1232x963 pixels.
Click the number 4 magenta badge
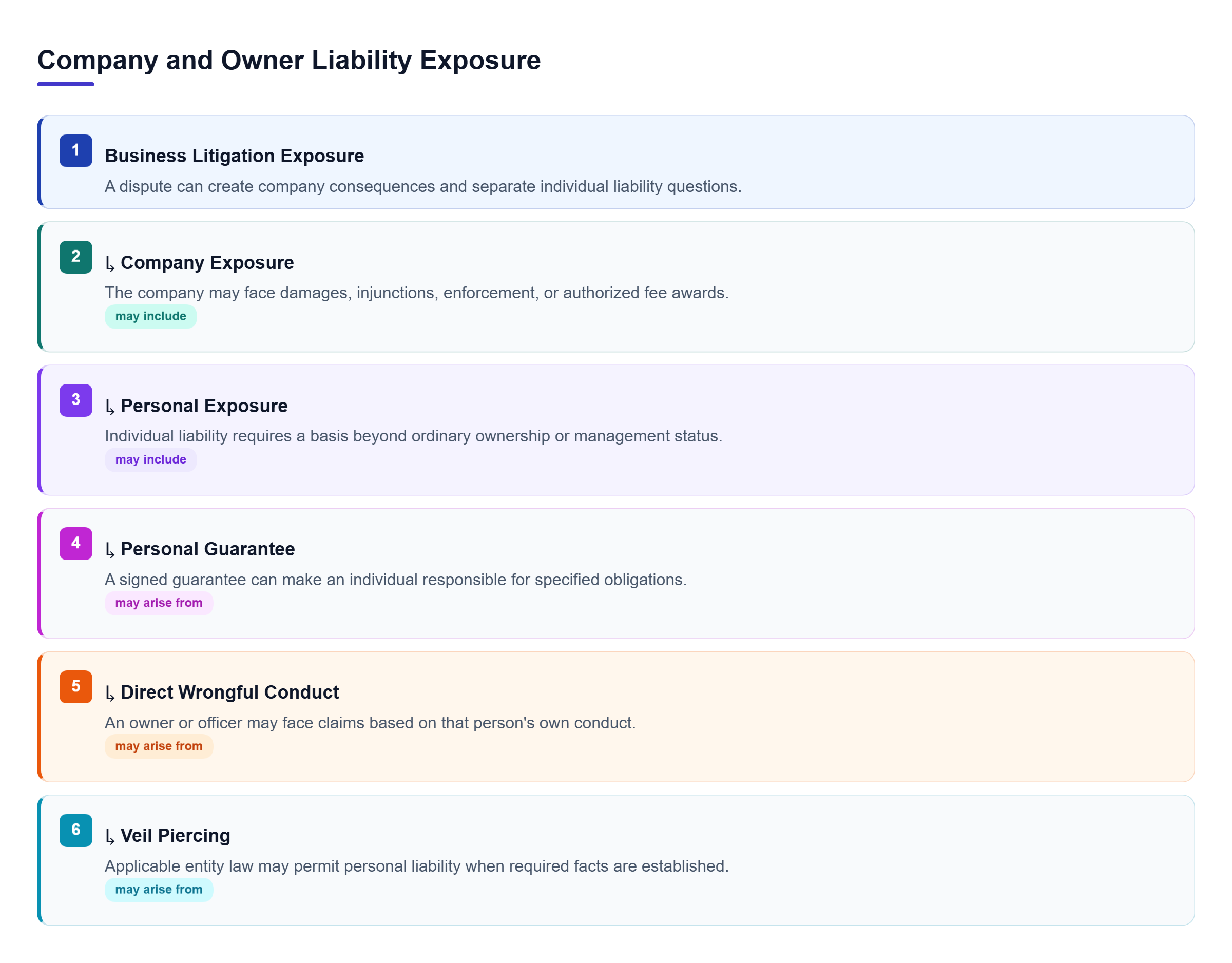pos(75,544)
